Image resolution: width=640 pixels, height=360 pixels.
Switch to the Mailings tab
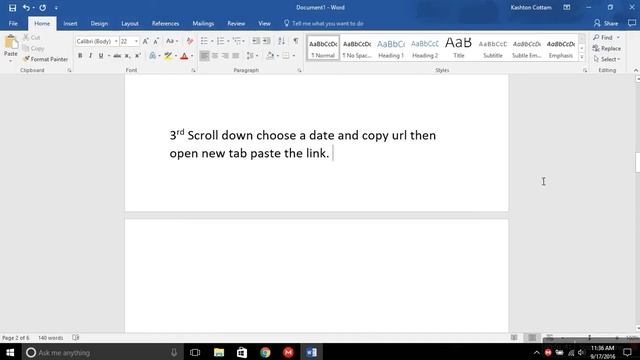click(x=203, y=24)
